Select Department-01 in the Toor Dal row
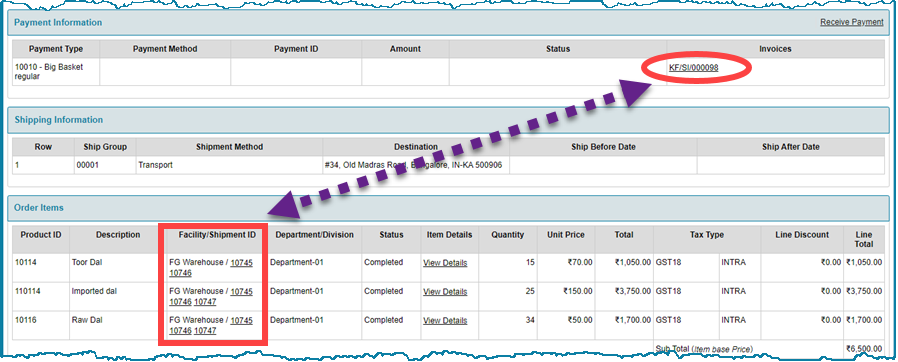 [x=297, y=262]
